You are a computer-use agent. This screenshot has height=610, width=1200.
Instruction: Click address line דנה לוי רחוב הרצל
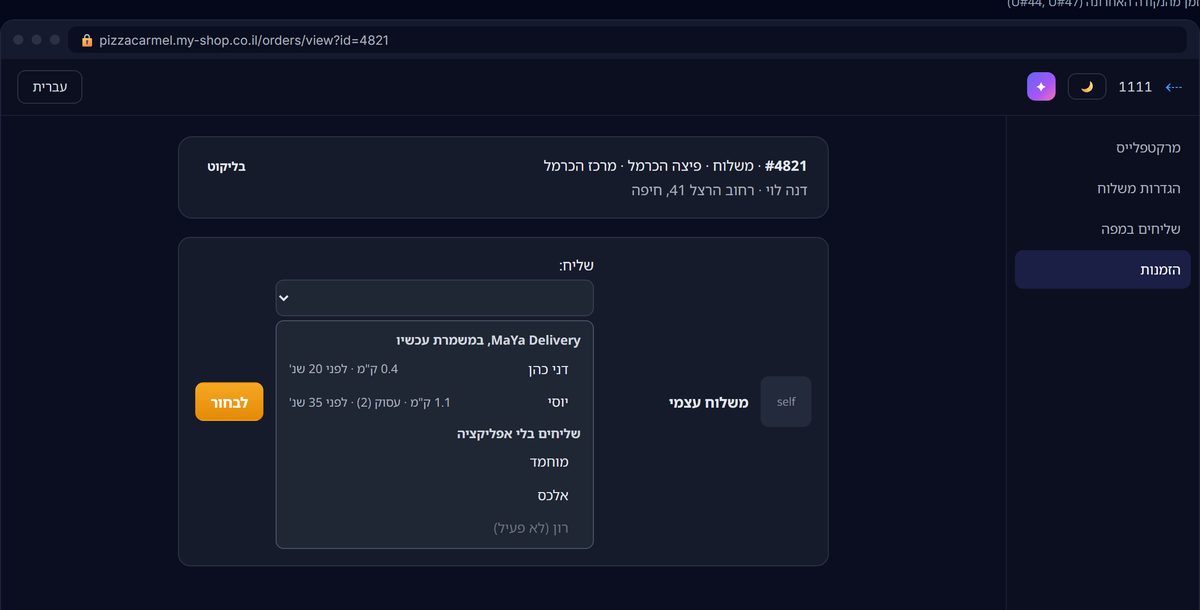pyautogui.click(x=720, y=189)
